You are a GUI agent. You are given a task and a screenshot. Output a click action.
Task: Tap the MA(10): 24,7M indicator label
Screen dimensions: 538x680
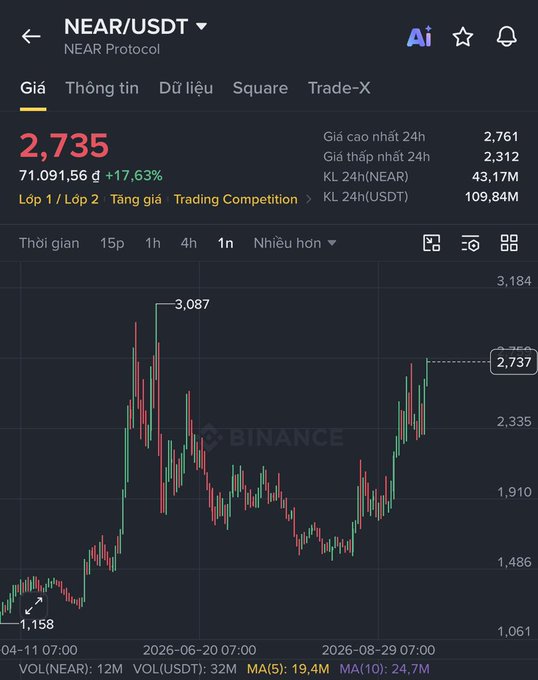[x=385, y=669]
